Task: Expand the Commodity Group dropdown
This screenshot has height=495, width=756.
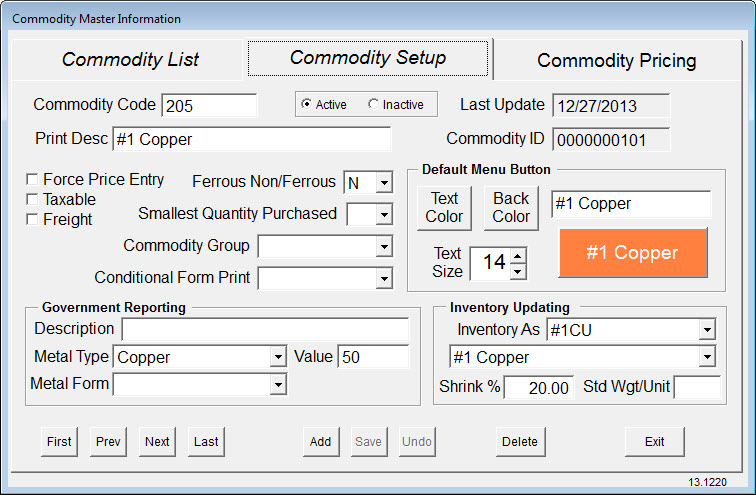Action: coord(384,247)
